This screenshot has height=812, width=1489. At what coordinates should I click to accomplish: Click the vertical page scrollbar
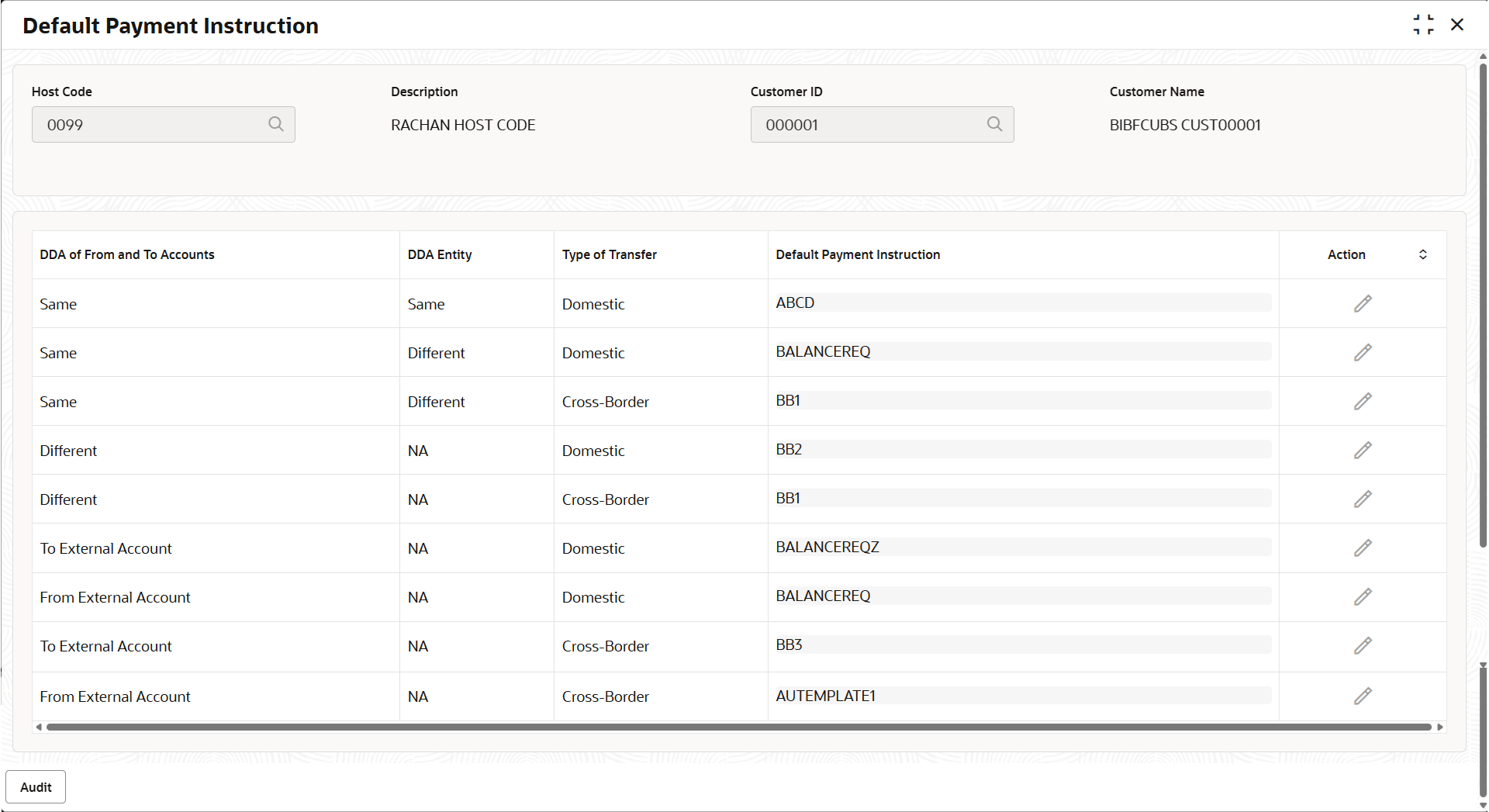click(x=1483, y=306)
